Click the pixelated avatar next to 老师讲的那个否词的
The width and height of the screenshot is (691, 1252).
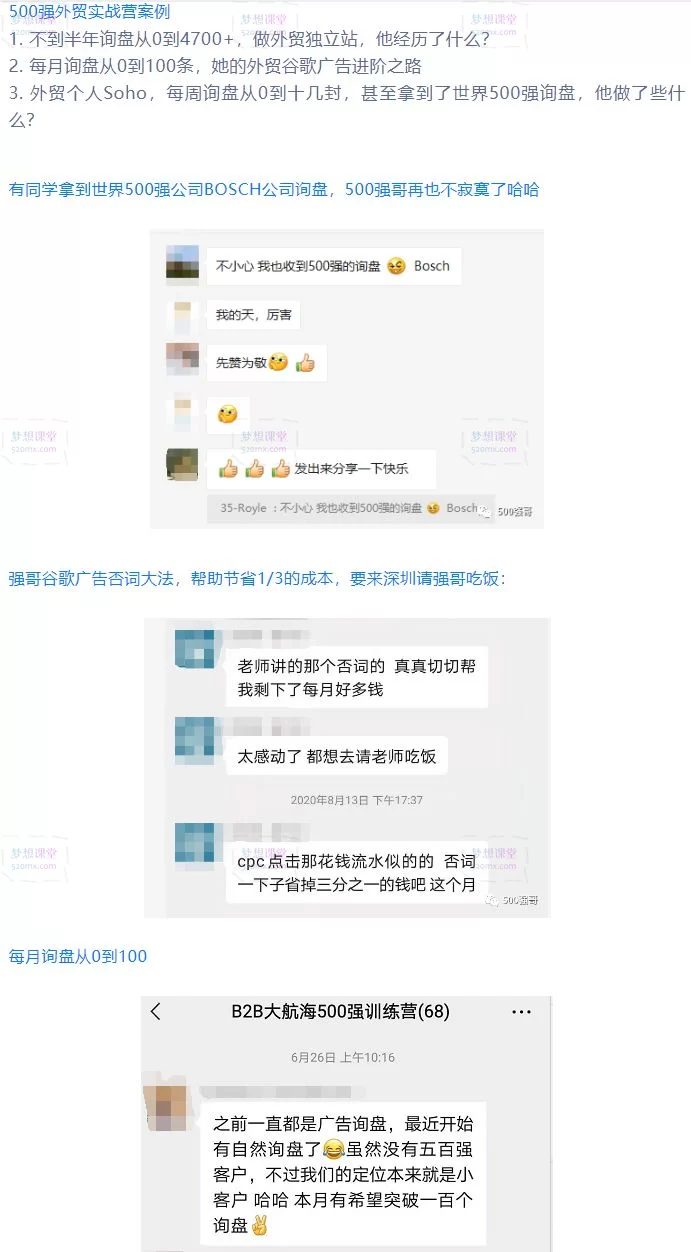195,648
